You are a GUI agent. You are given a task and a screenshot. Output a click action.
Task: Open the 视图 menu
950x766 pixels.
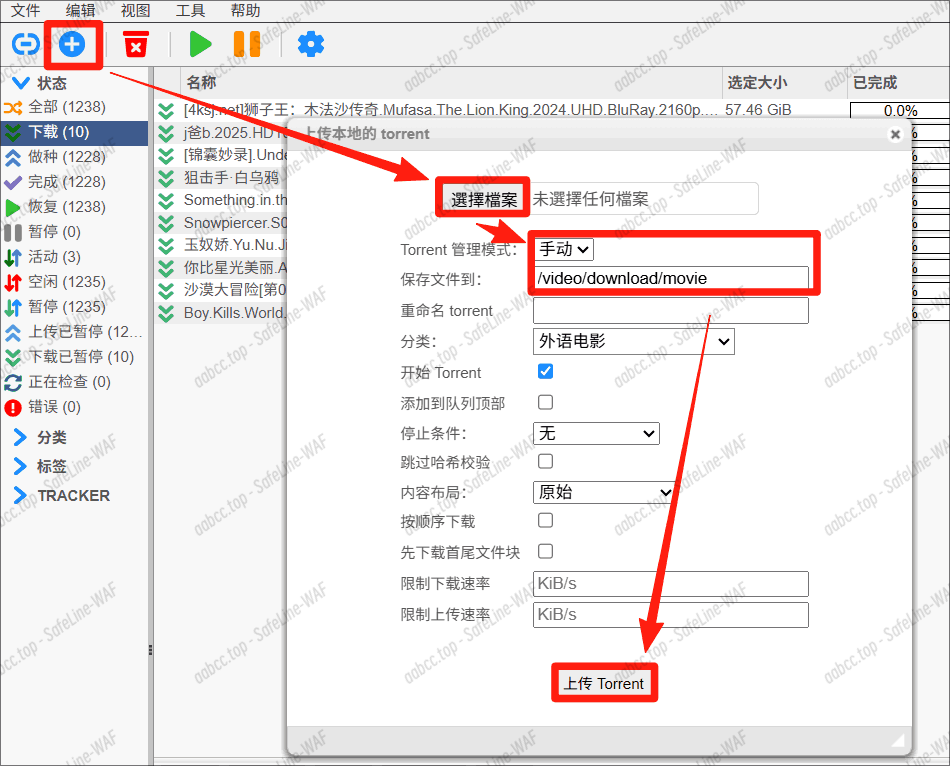135,10
